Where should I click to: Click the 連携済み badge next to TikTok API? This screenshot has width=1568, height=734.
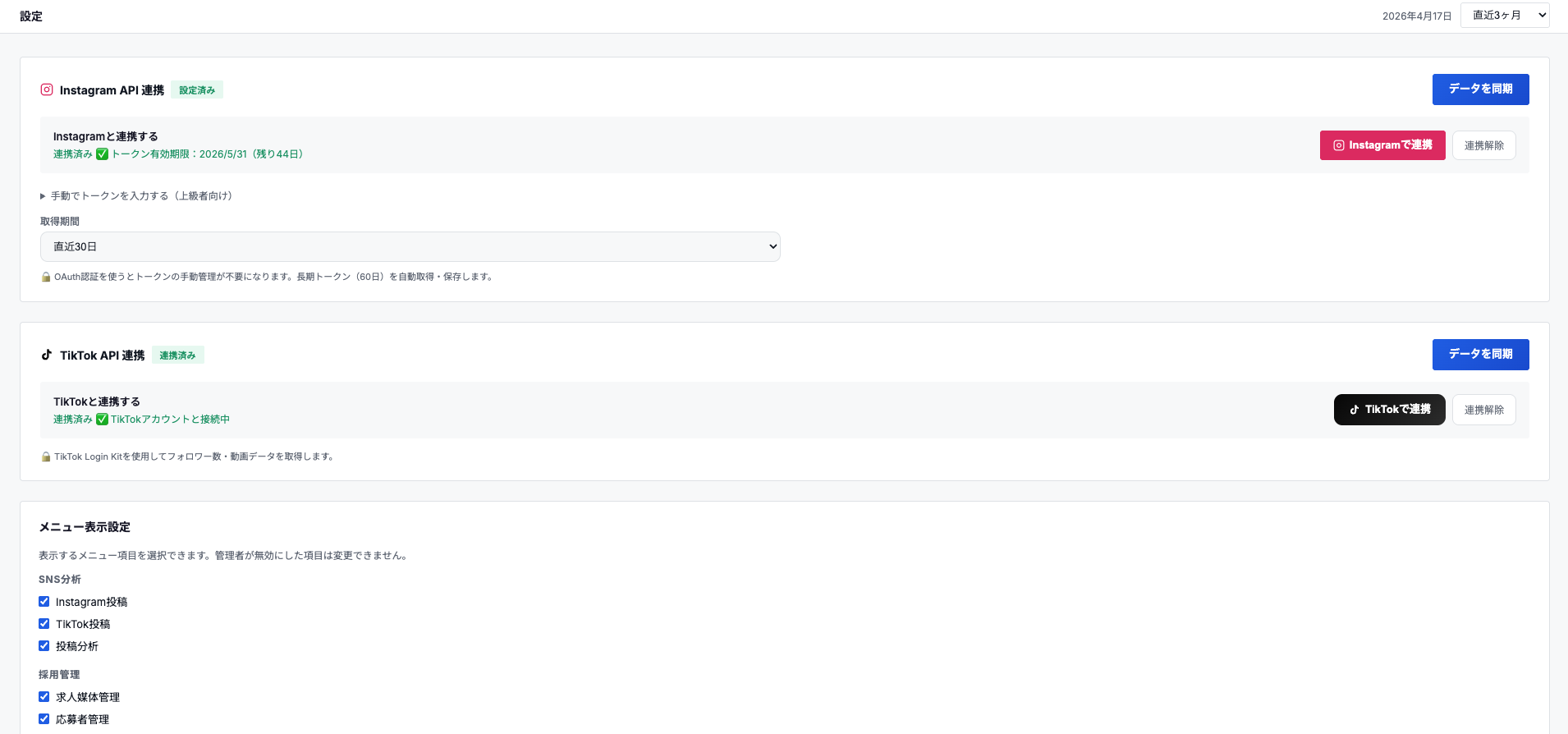(177, 356)
